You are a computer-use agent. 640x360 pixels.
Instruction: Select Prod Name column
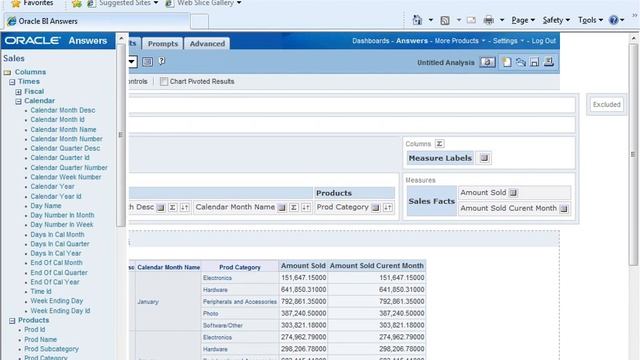click(x=40, y=340)
